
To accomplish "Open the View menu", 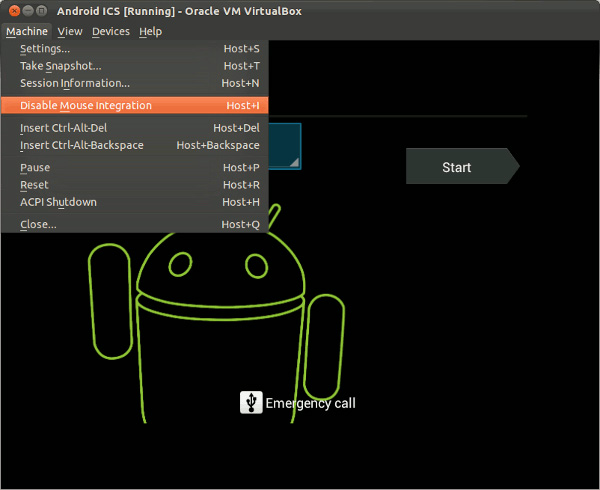I will pos(70,31).
